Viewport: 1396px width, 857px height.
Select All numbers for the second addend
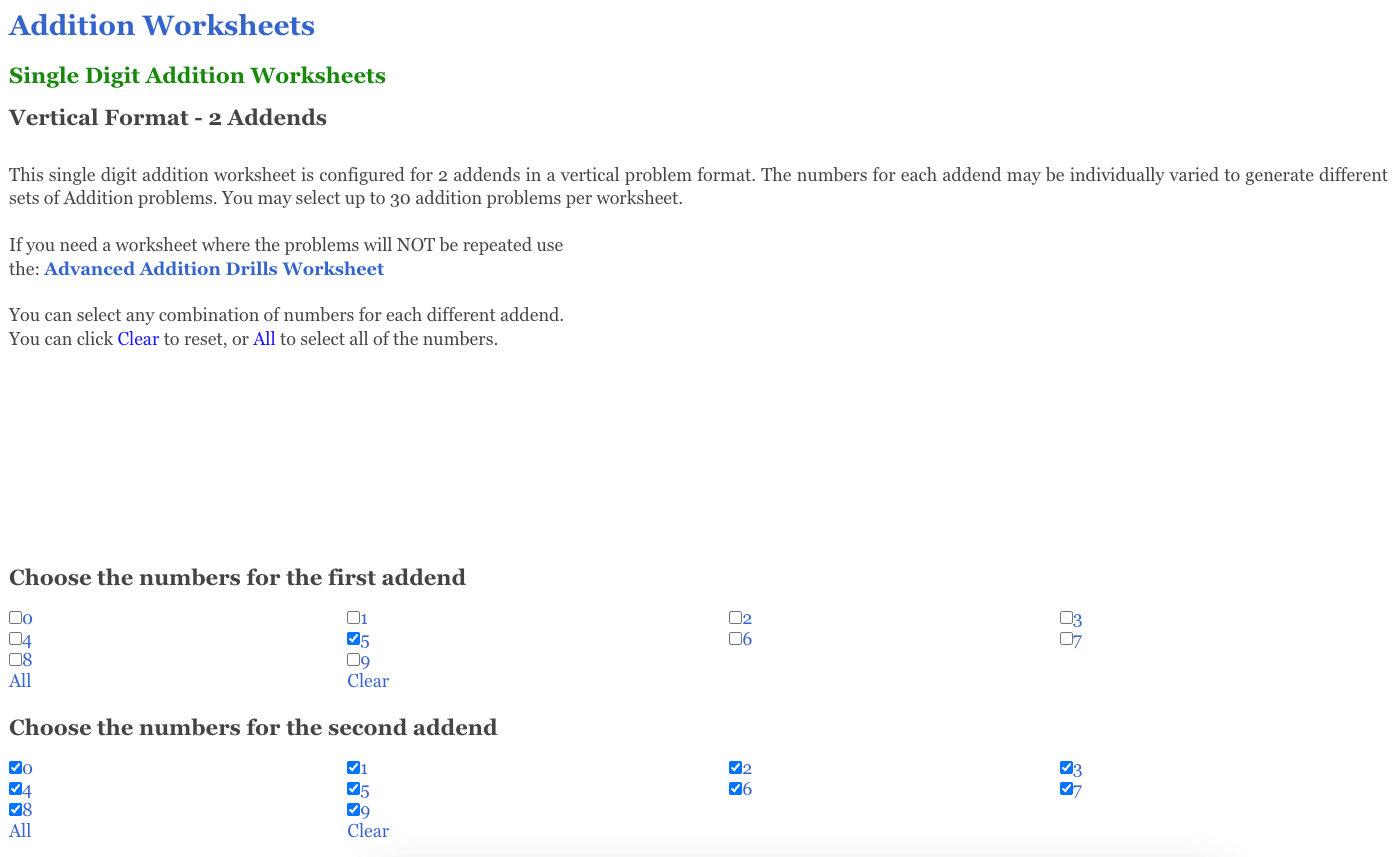pos(19,830)
